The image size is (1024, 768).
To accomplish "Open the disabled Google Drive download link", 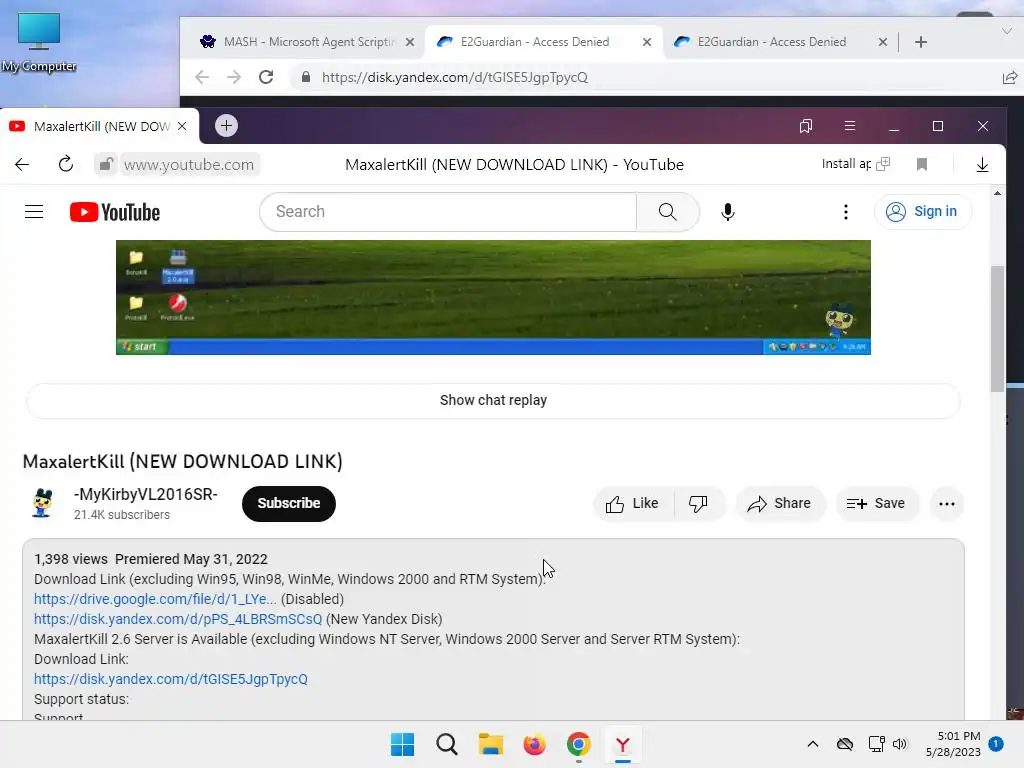I will pos(155,599).
